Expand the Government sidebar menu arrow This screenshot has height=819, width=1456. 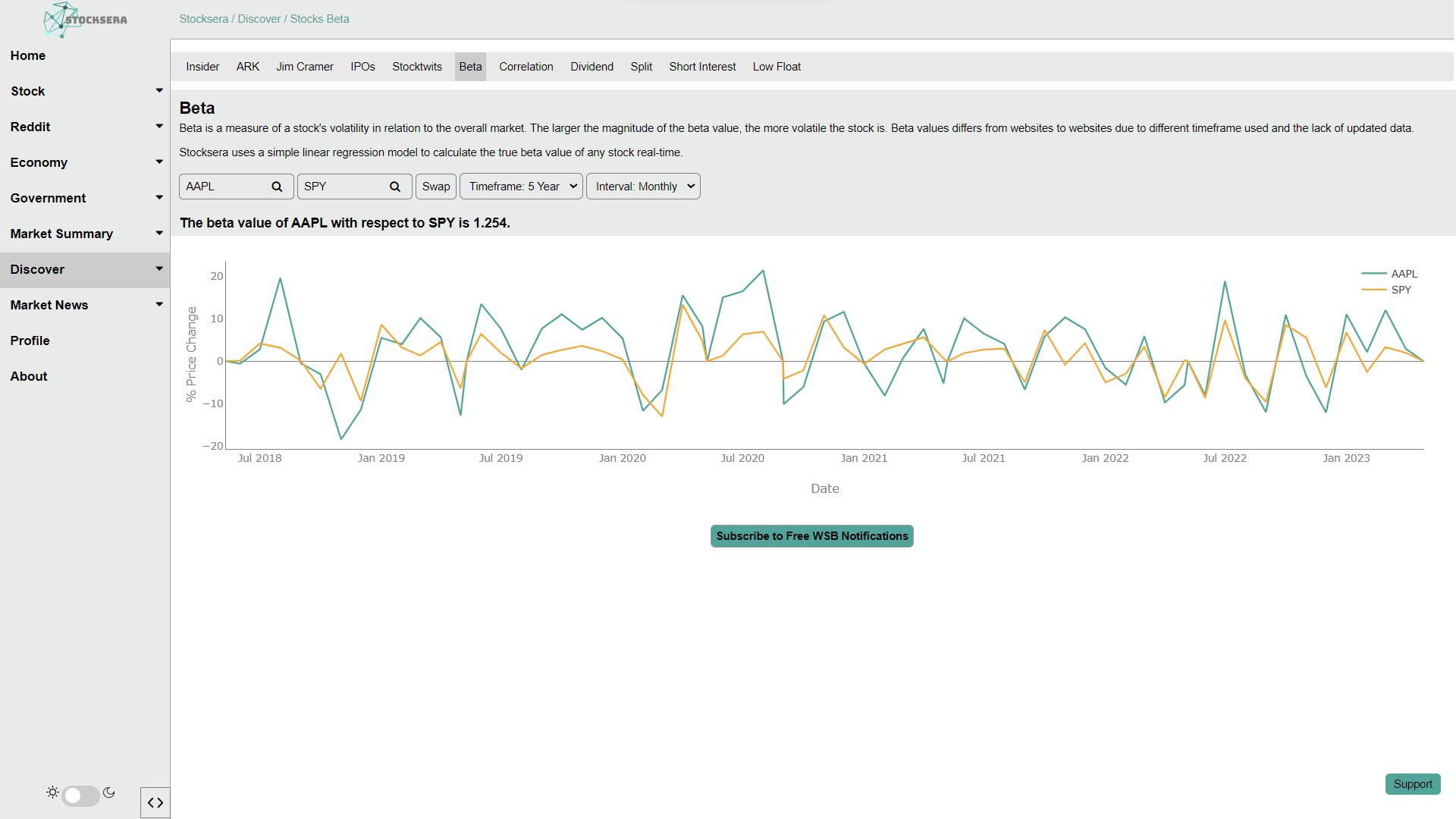pyautogui.click(x=159, y=198)
